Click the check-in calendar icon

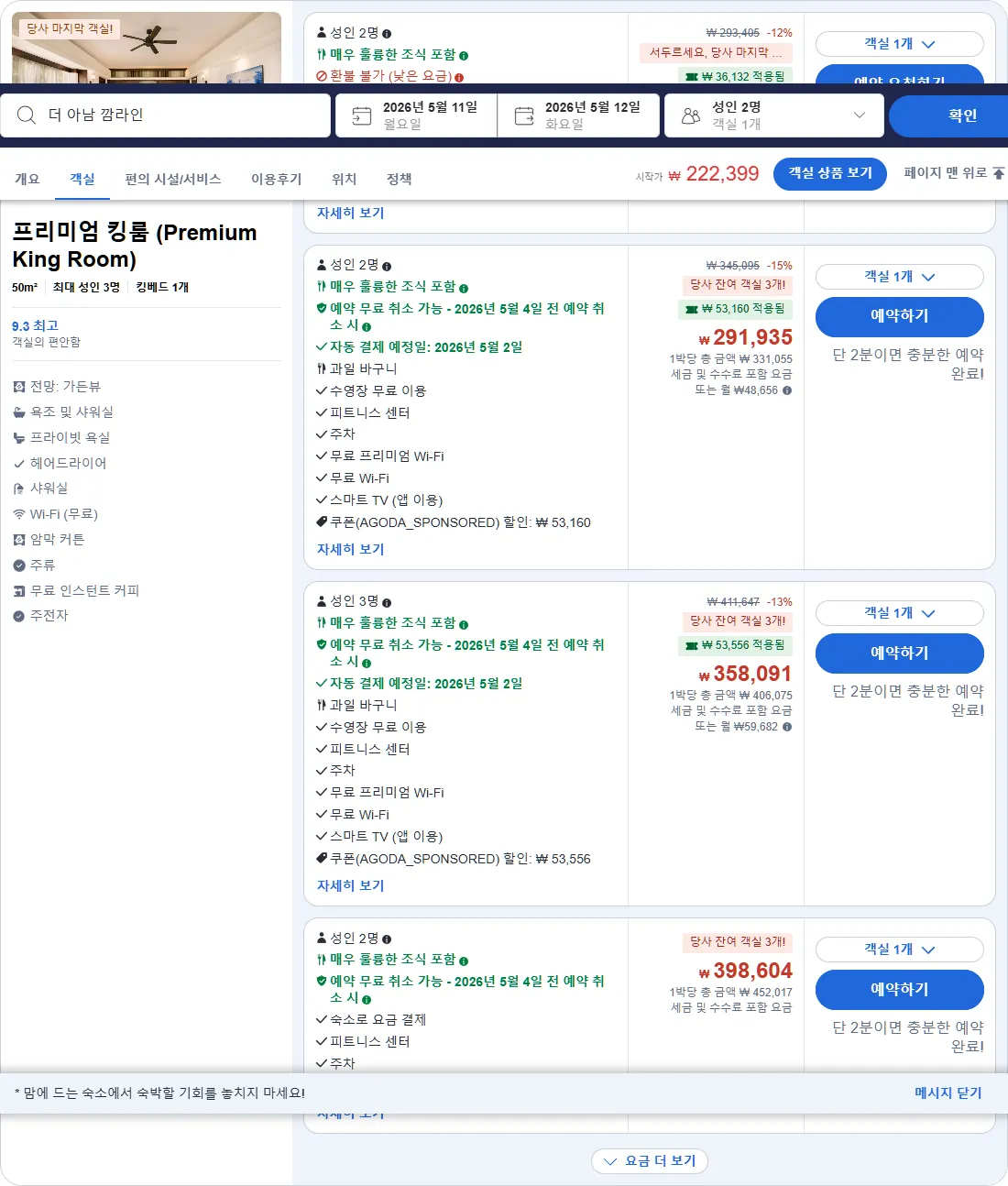(362, 115)
